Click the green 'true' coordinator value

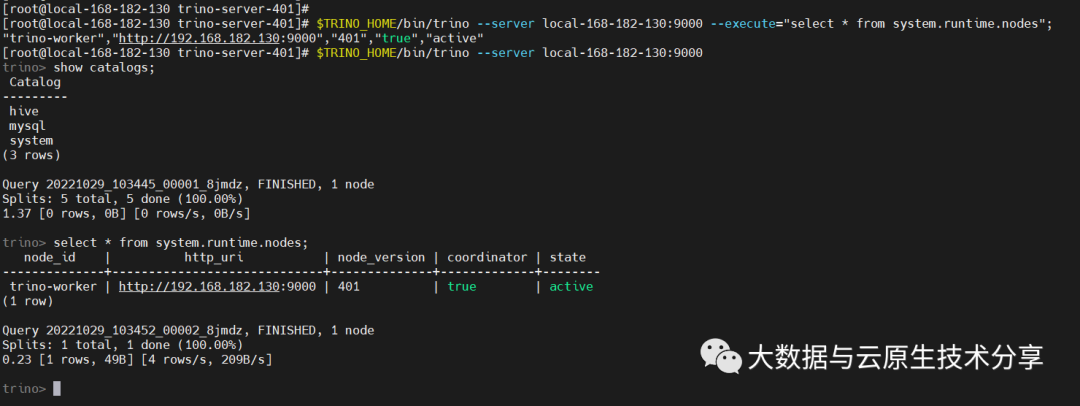tap(462, 286)
